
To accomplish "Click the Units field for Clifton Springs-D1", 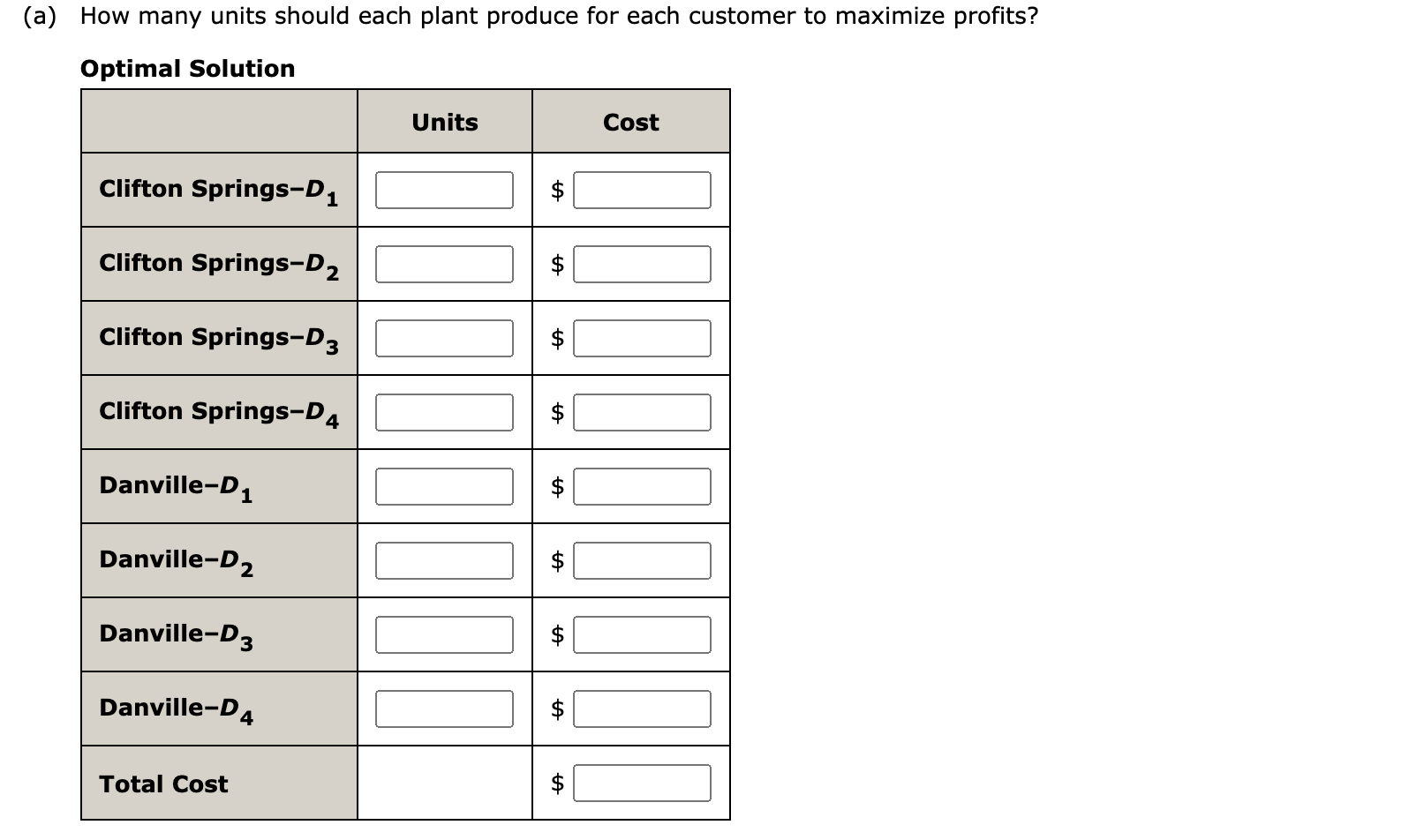I will 444,188.
